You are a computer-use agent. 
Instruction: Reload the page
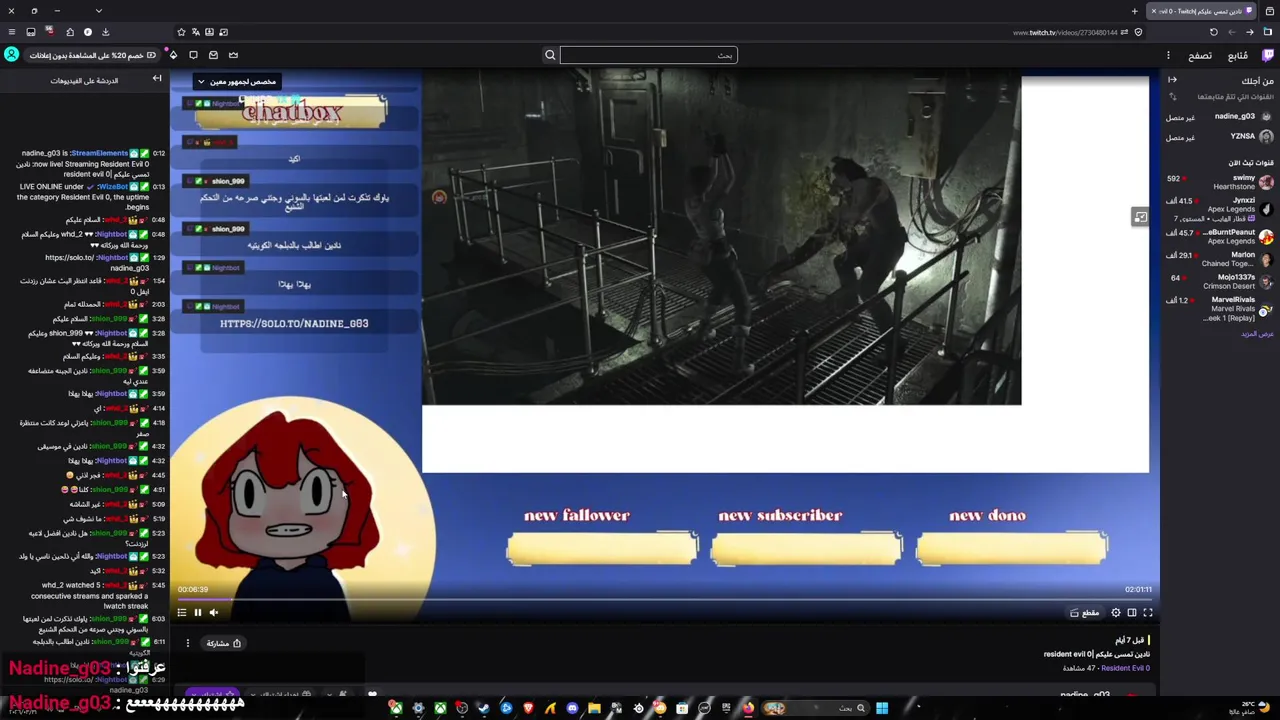(1214, 32)
